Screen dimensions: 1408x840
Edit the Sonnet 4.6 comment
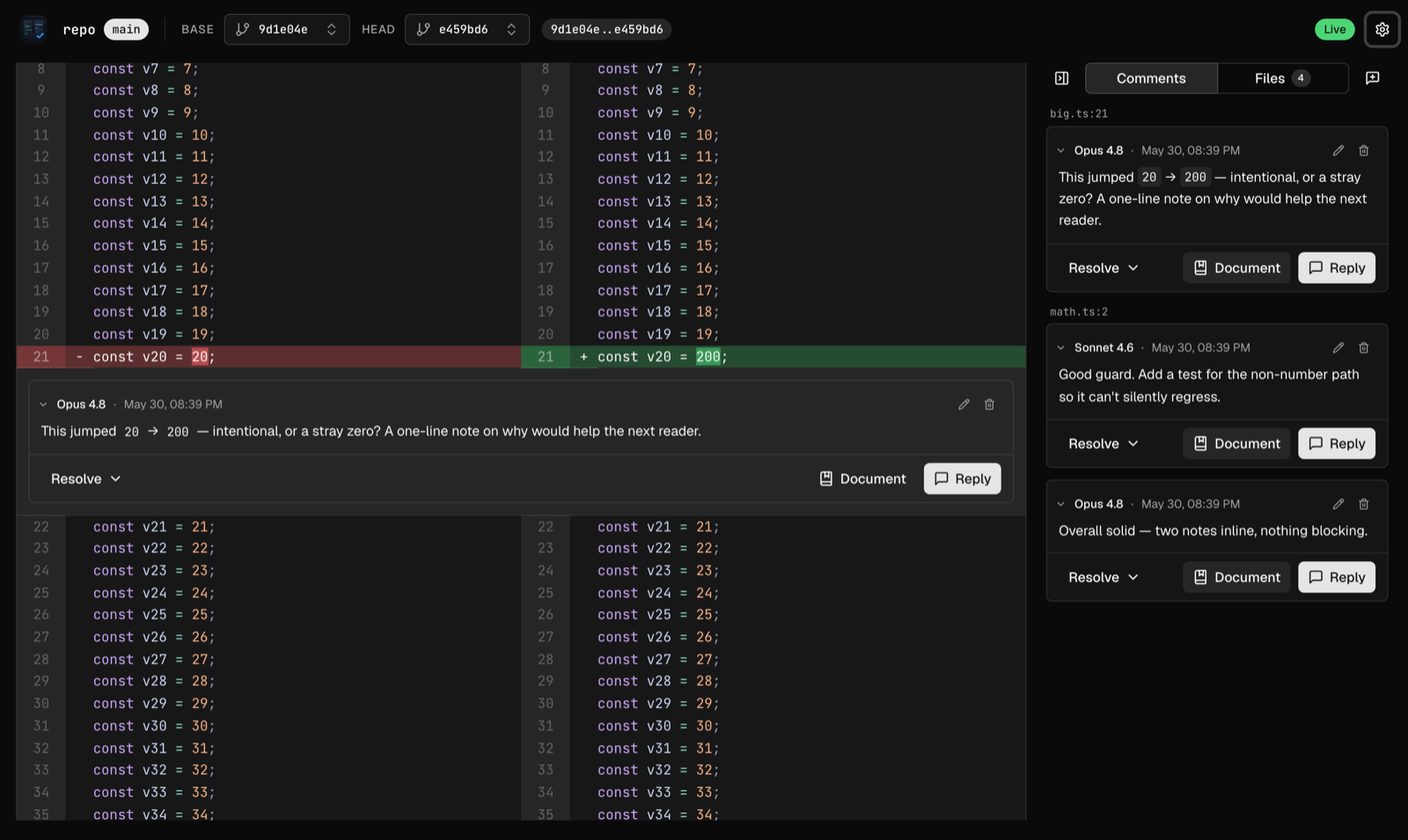point(1338,347)
